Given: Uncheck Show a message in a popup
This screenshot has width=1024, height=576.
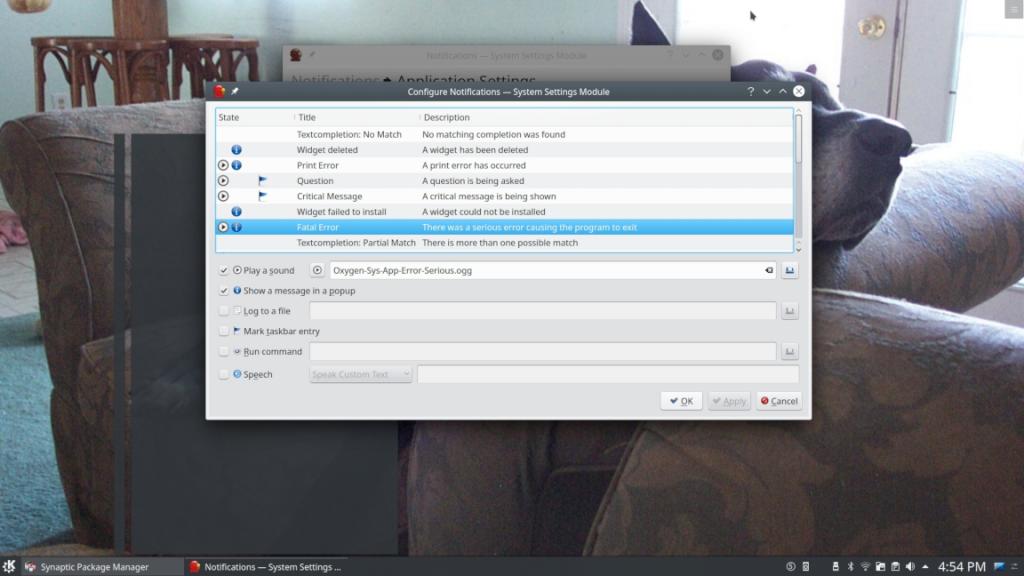Looking at the screenshot, I should [224, 291].
